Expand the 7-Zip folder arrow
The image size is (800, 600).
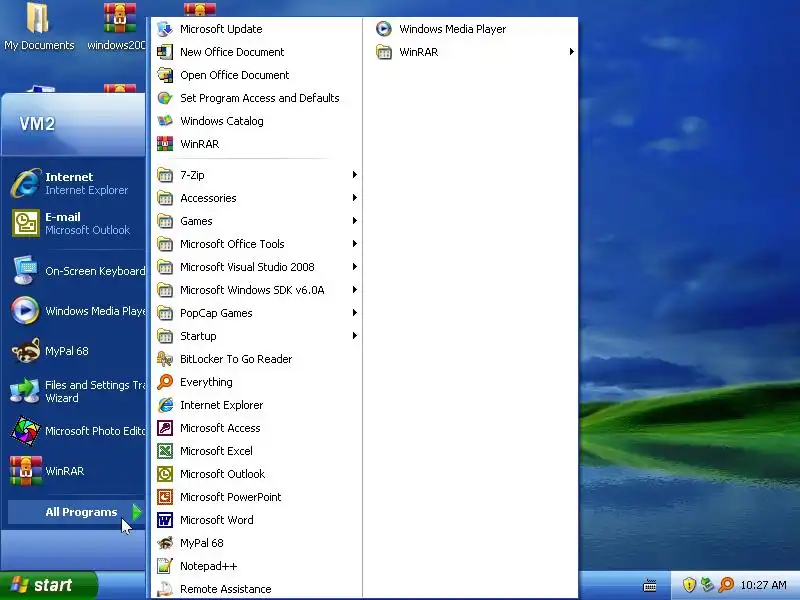coord(355,175)
